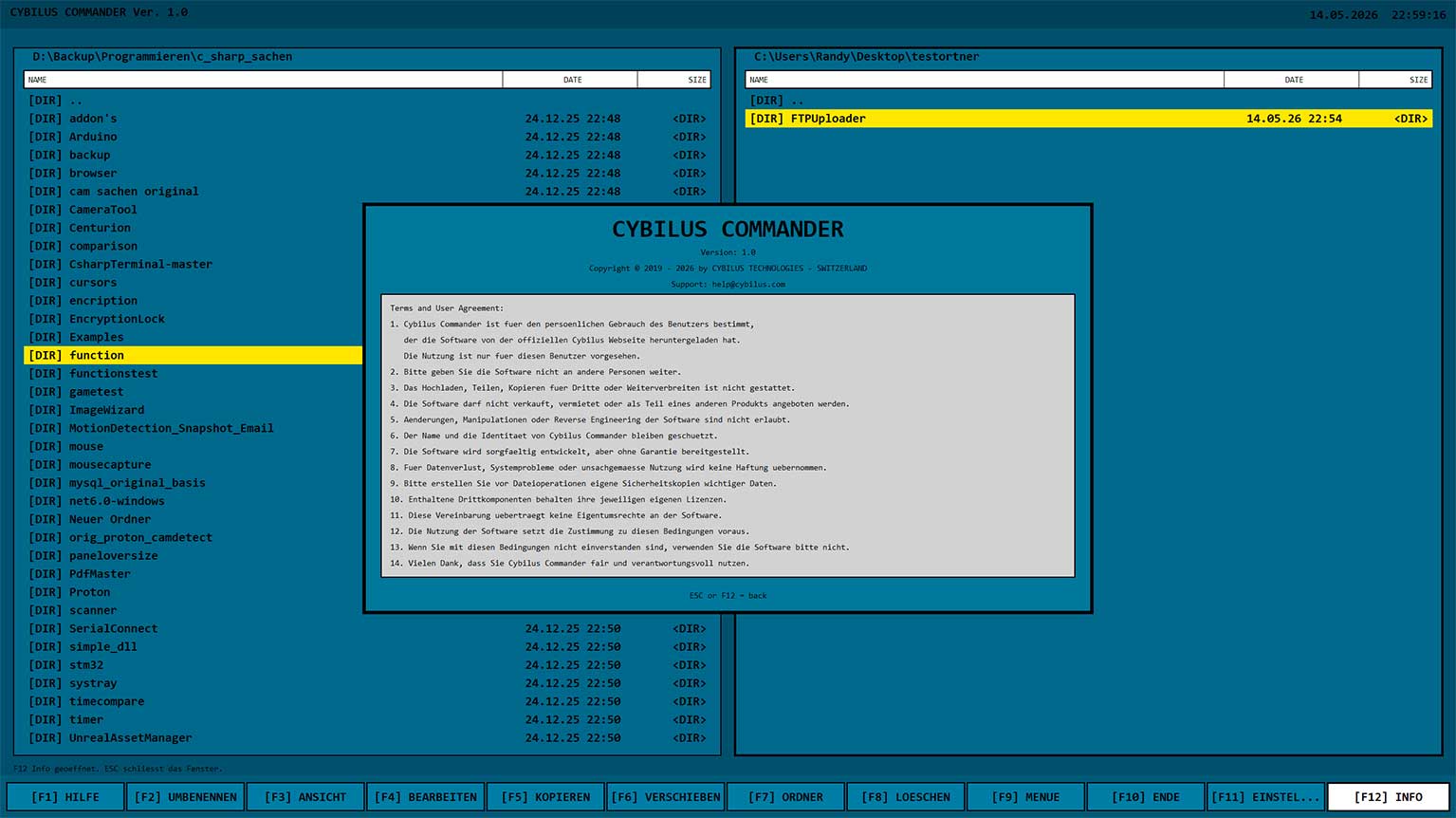This screenshot has width=1456, height=818.
Task: Click the F6 VERSCHIEBEN button
Action: [x=666, y=797]
